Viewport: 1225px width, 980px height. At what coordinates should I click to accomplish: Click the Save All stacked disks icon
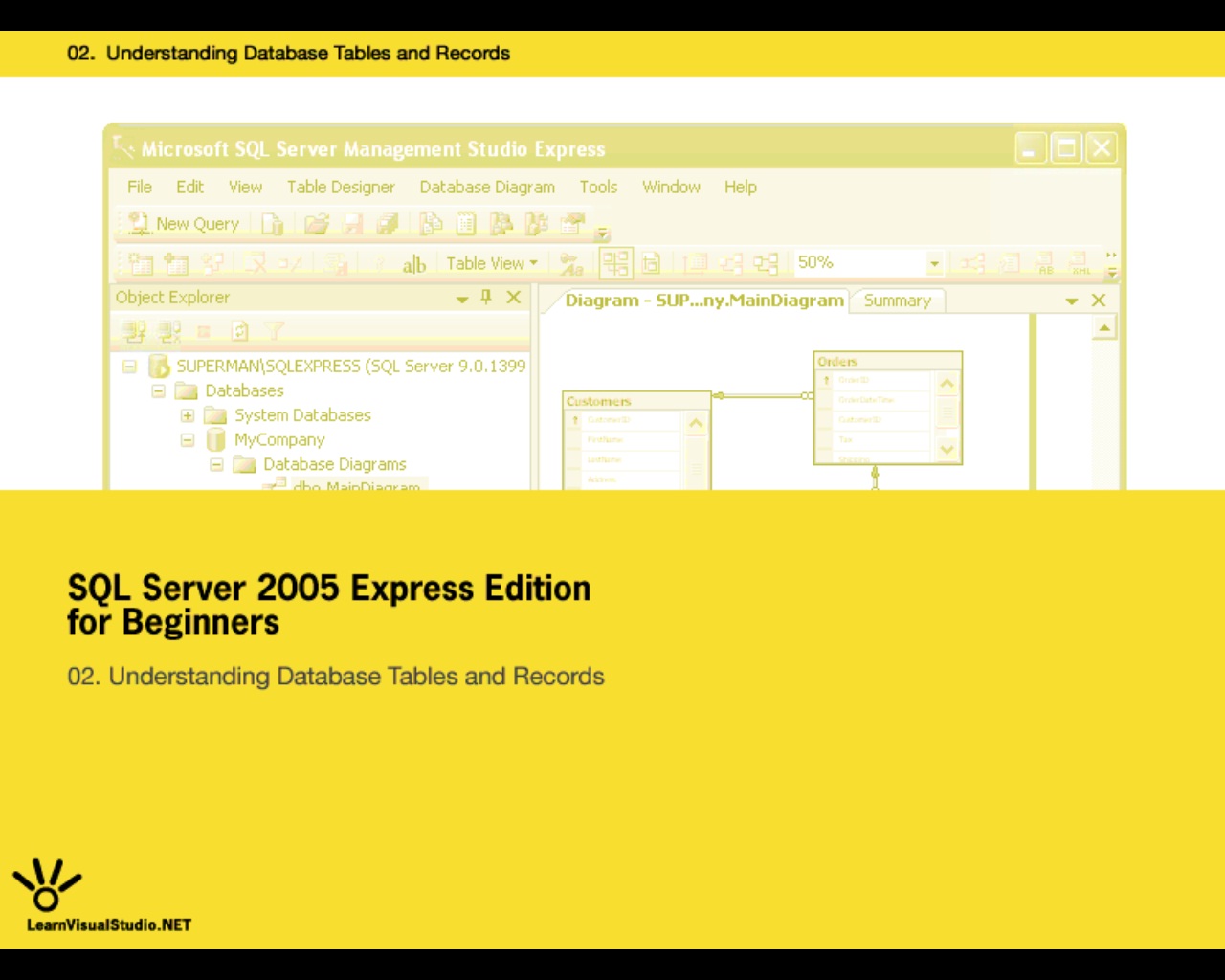point(388,224)
